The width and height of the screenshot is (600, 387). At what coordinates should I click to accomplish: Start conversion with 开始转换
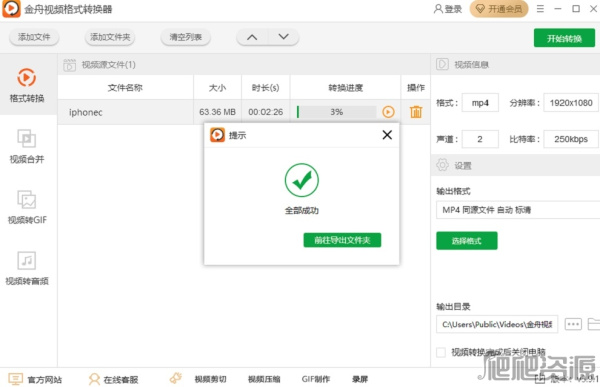[564, 38]
